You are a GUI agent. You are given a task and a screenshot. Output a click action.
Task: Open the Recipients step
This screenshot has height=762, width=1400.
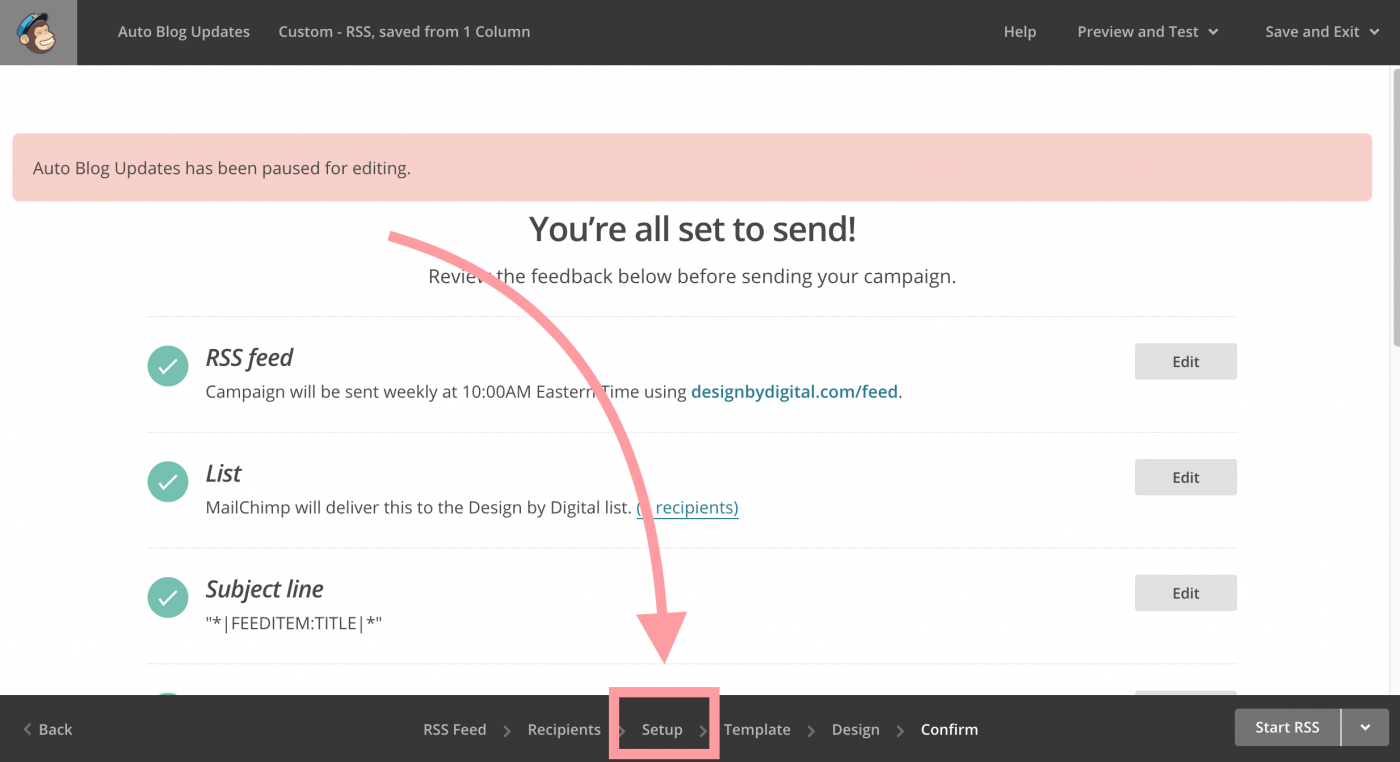click(564, 729)
